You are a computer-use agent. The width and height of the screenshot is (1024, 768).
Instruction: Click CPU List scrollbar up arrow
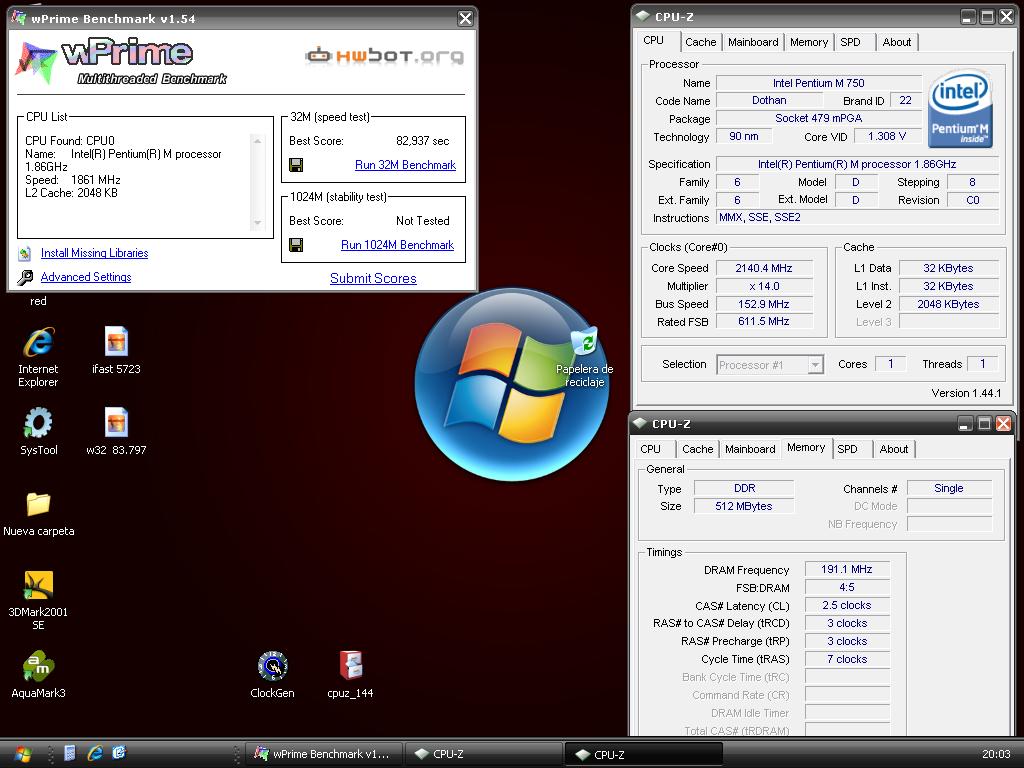pyautogui.click(x=257, y=140)
